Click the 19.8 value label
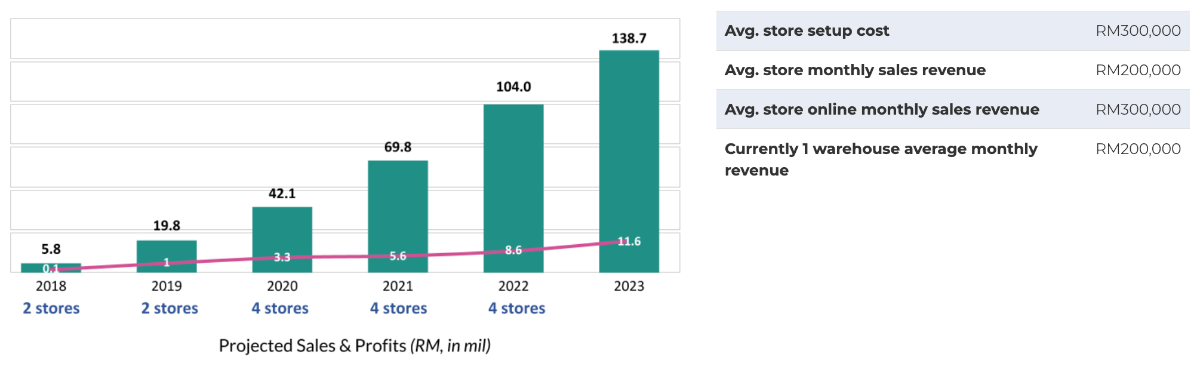The image size is (1200, 366). click(x=166, y=226)
